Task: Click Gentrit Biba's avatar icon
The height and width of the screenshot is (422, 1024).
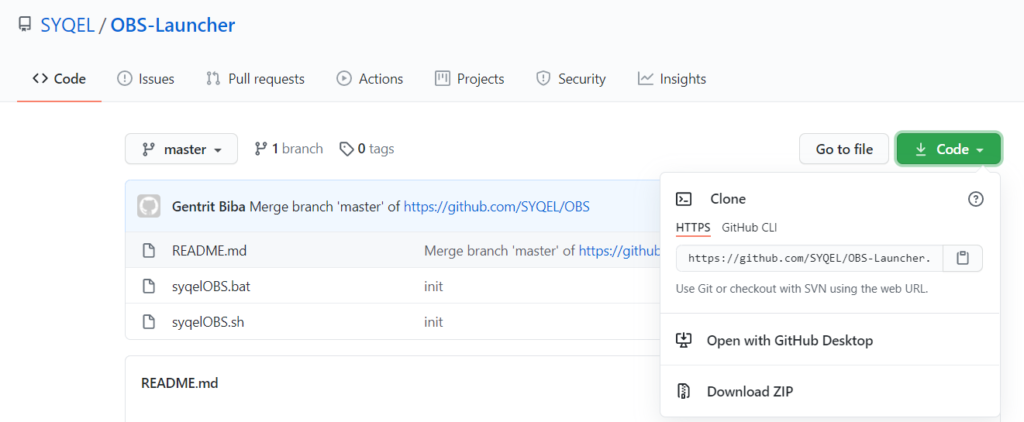Action: pyautogui.click(x=149, y=207)
